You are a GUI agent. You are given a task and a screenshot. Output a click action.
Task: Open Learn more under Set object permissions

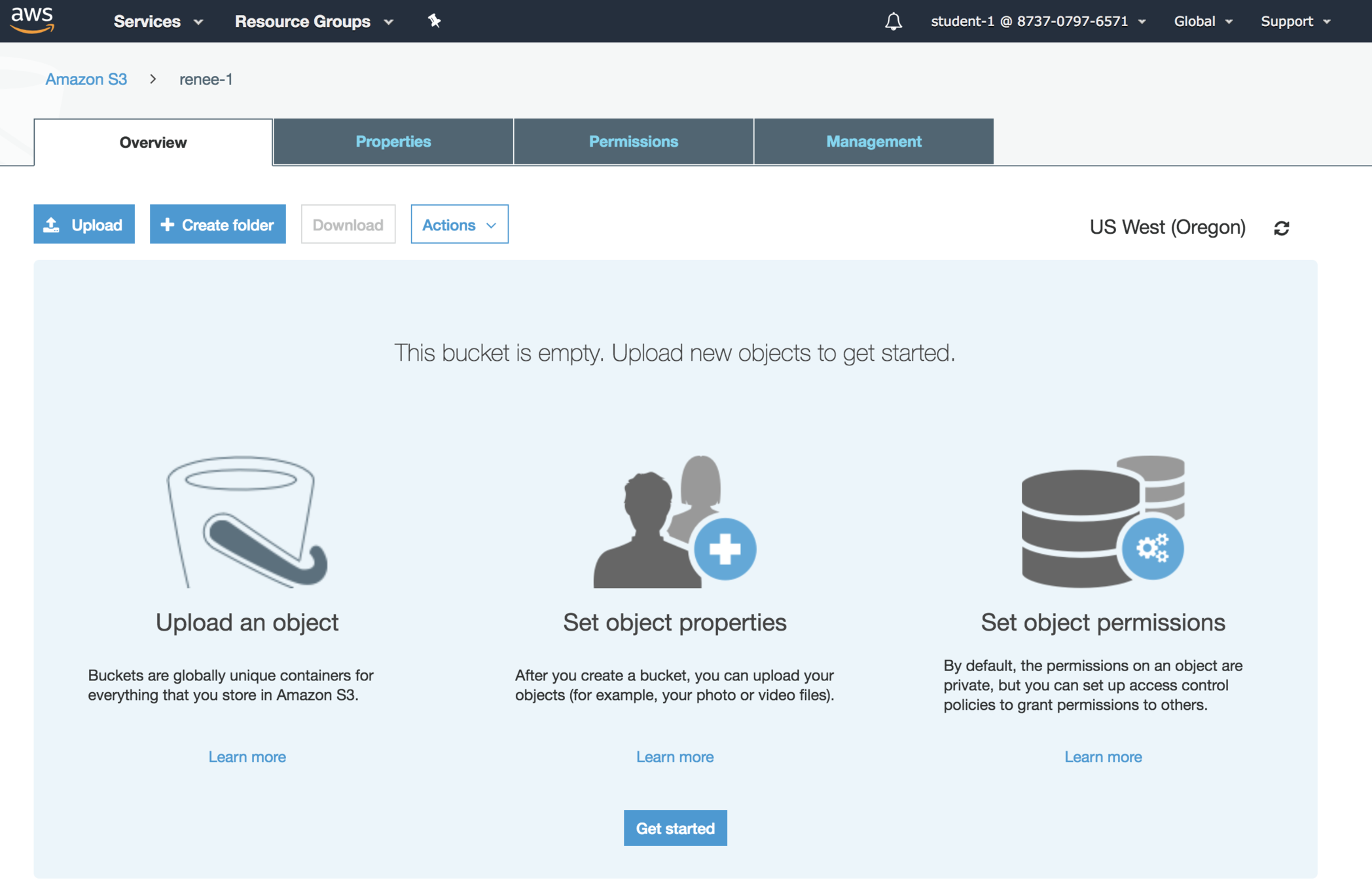tap(1102, 757)
